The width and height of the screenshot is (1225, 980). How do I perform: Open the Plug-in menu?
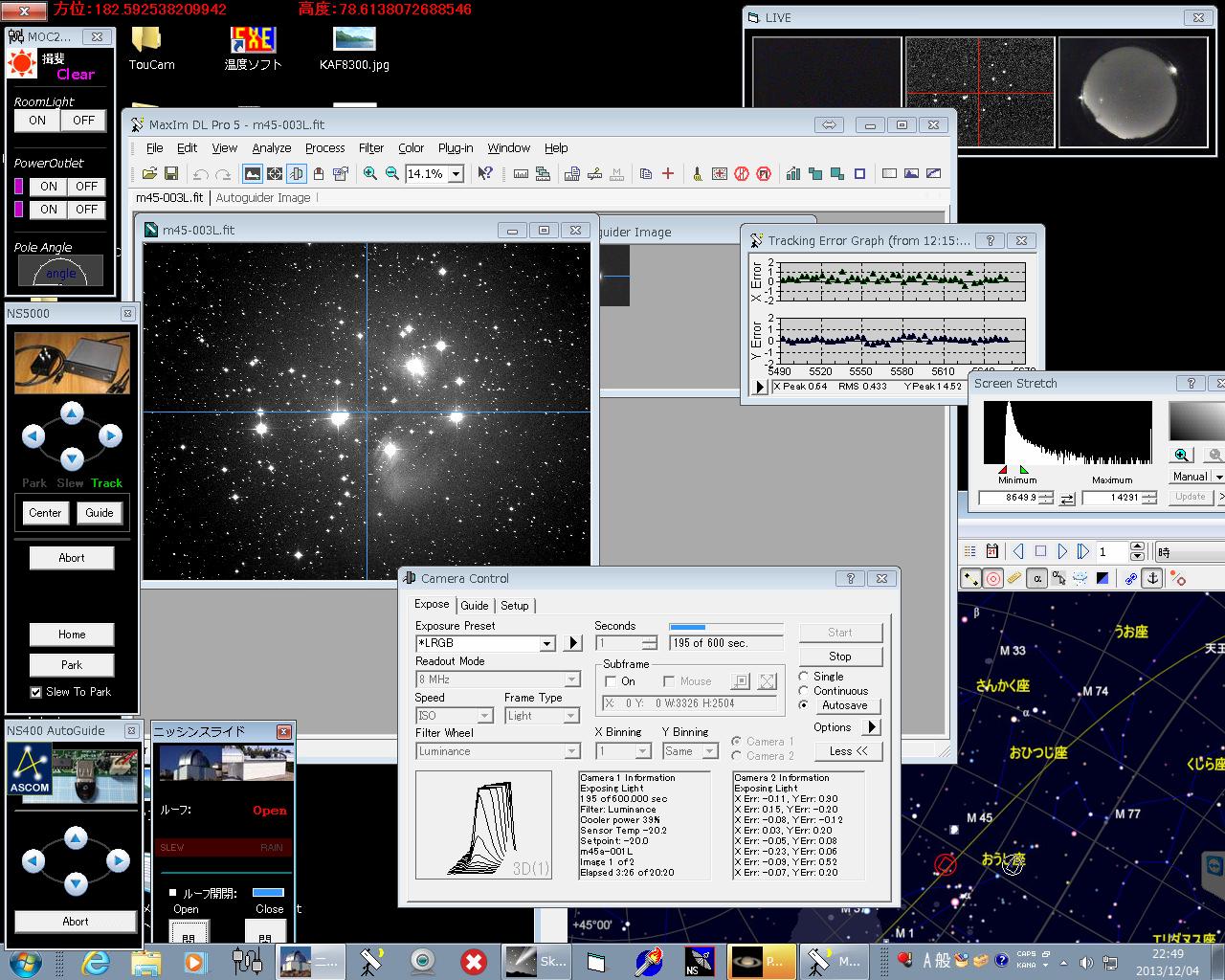pyautogui.click(x=456, y=148)
